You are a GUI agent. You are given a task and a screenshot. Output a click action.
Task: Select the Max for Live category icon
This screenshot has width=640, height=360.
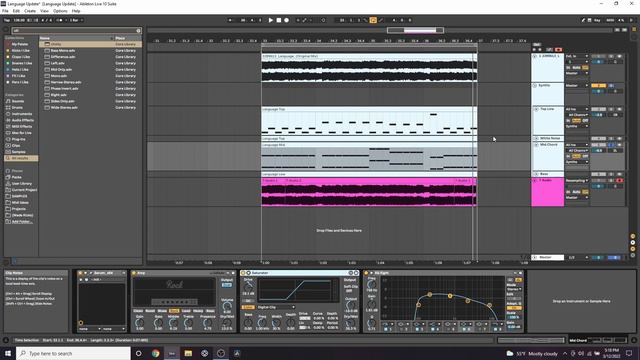tap(8, 133)
